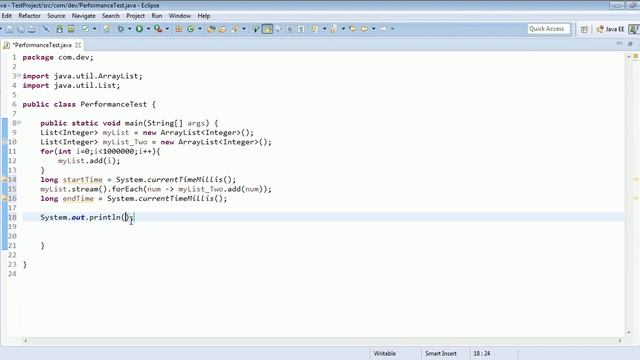The image size is (640, 360).
Task: Click the Open Task toolbar icon
Action: pos(222,29)
